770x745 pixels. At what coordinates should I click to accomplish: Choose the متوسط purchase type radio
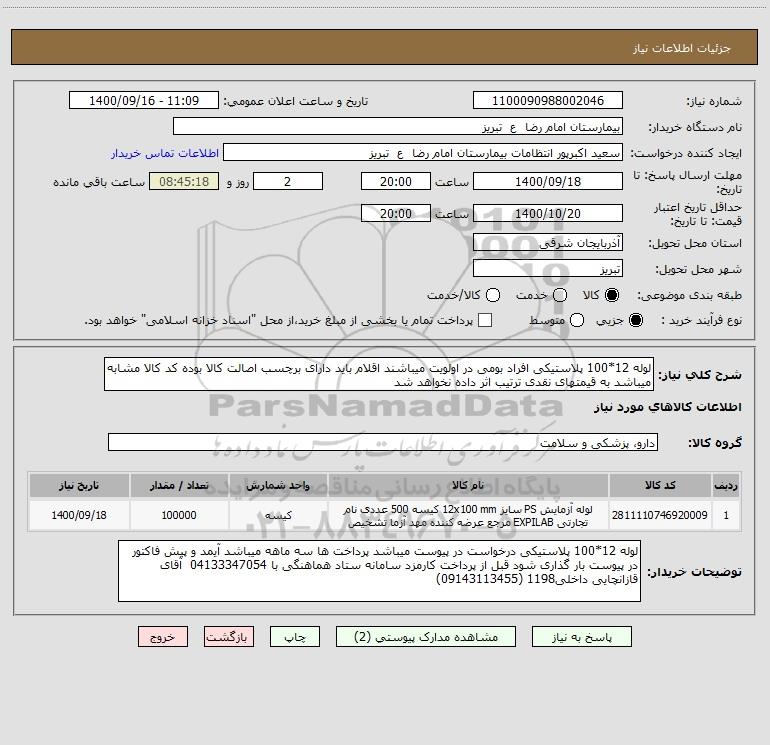pos(577,320)
